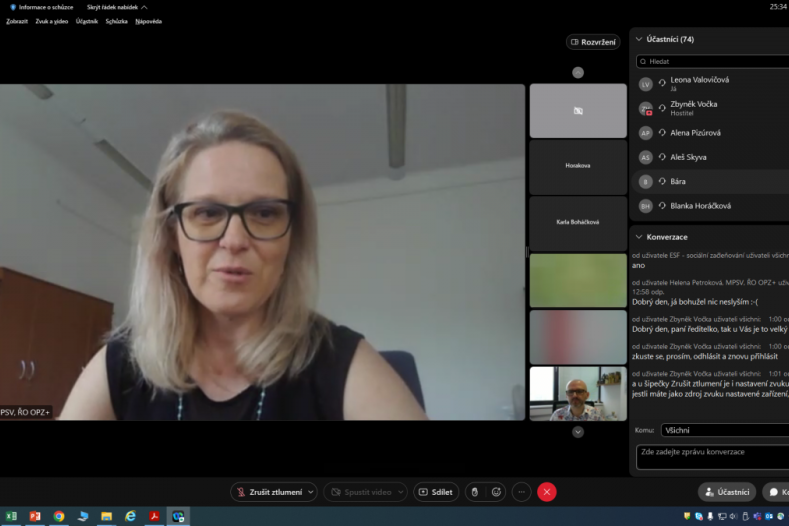Click the BH avatar for Blanka Horáčková
Viewport: 789px width, 526px height.
click(645, 205)
